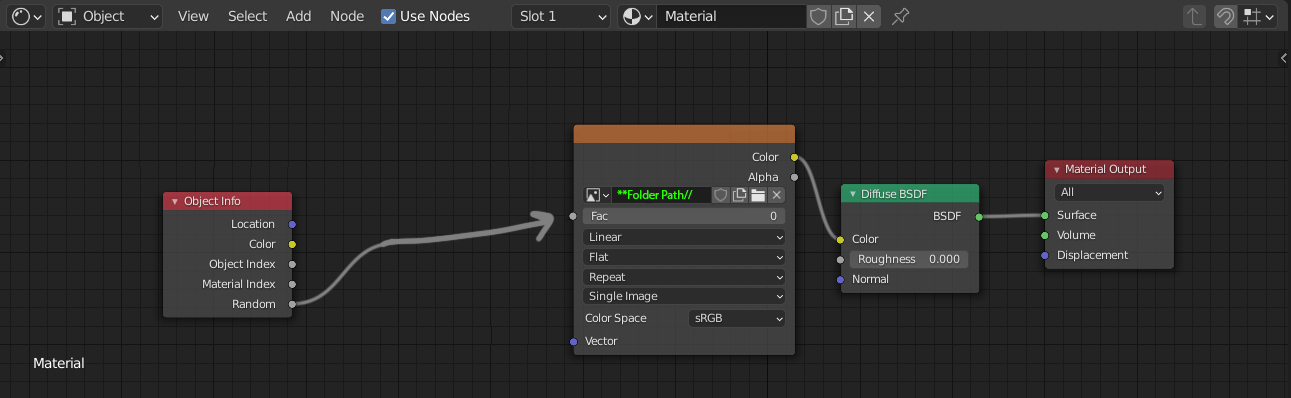
Task: Click the Roughness 0.000 slider
Action: [909, 259]
